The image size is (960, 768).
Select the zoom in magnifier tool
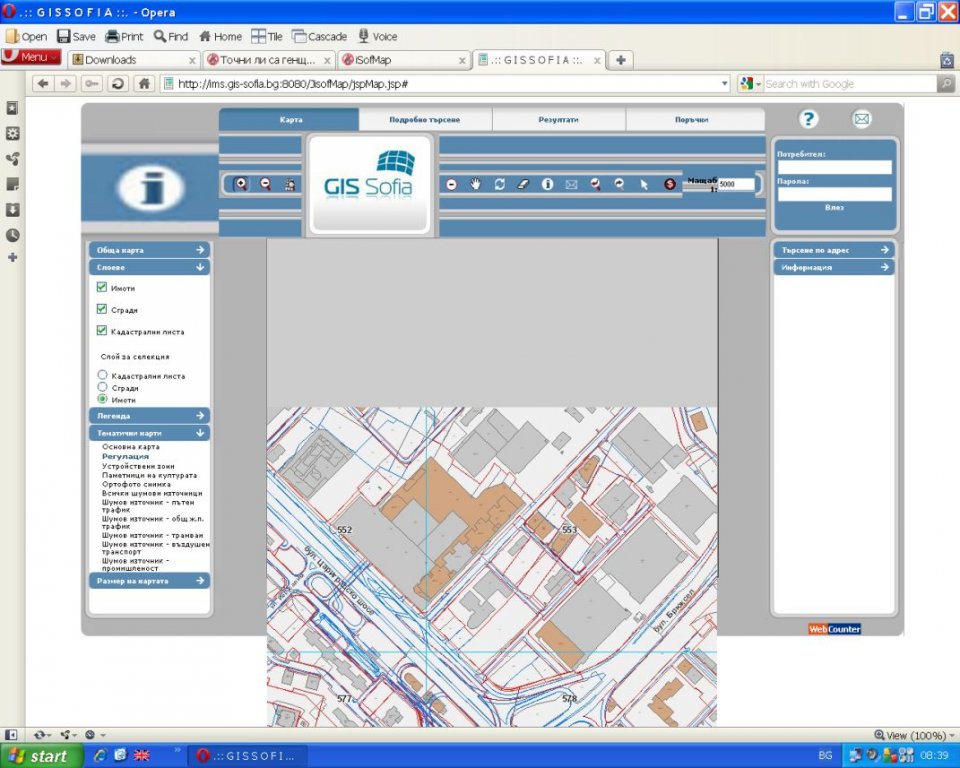241,184
